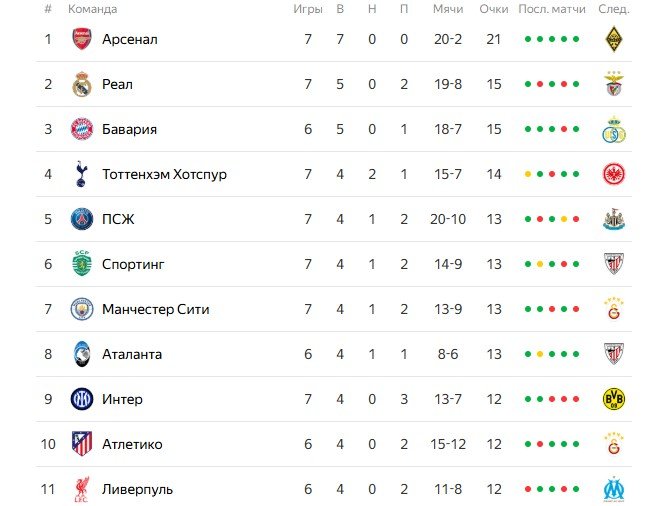Click the Atalanta crest icon
Screen dimensions: 650x506
coord(81,354)
